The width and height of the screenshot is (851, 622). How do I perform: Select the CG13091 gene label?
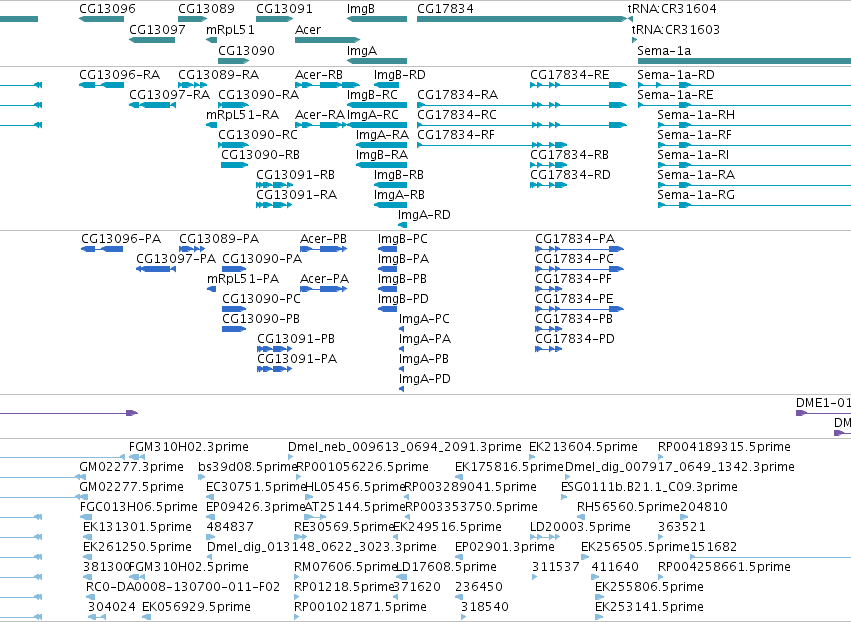pyautogui.click(x=284, y=9)
